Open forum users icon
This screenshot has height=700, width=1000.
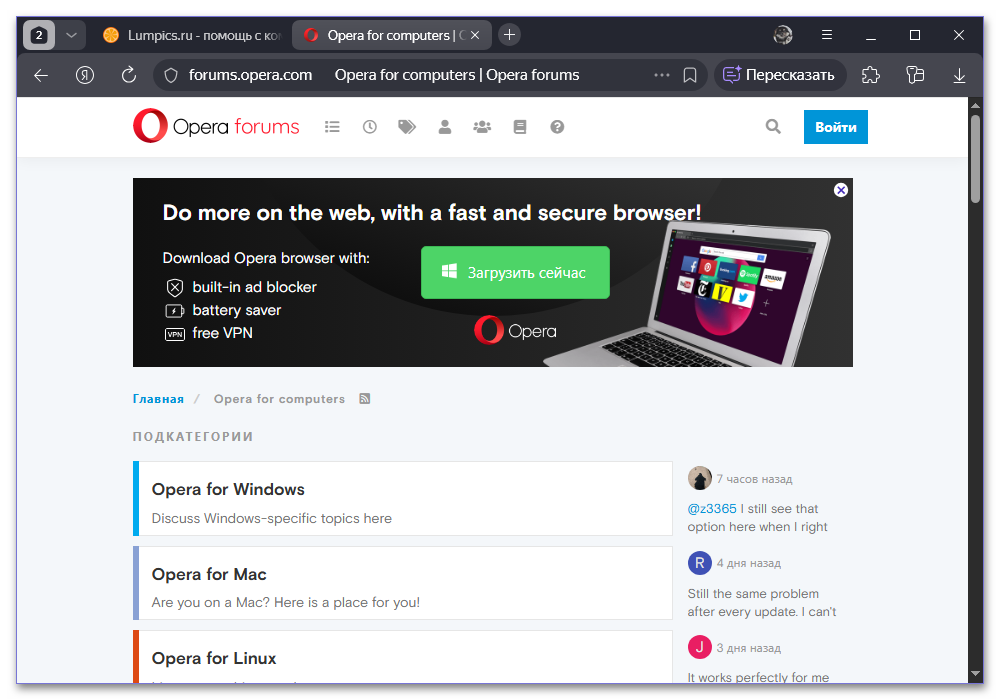(x=445, y=127)
